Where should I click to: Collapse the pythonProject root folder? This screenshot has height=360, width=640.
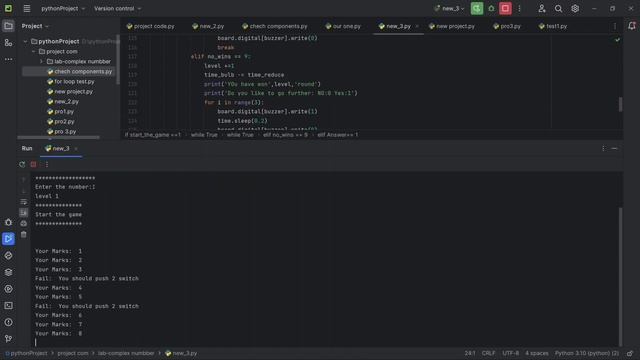pyautogui.click(x=25, y=42)
